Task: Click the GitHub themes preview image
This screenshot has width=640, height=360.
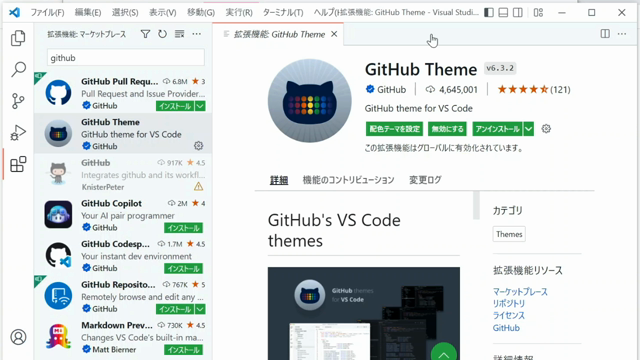Action: (x=364, y=313)
